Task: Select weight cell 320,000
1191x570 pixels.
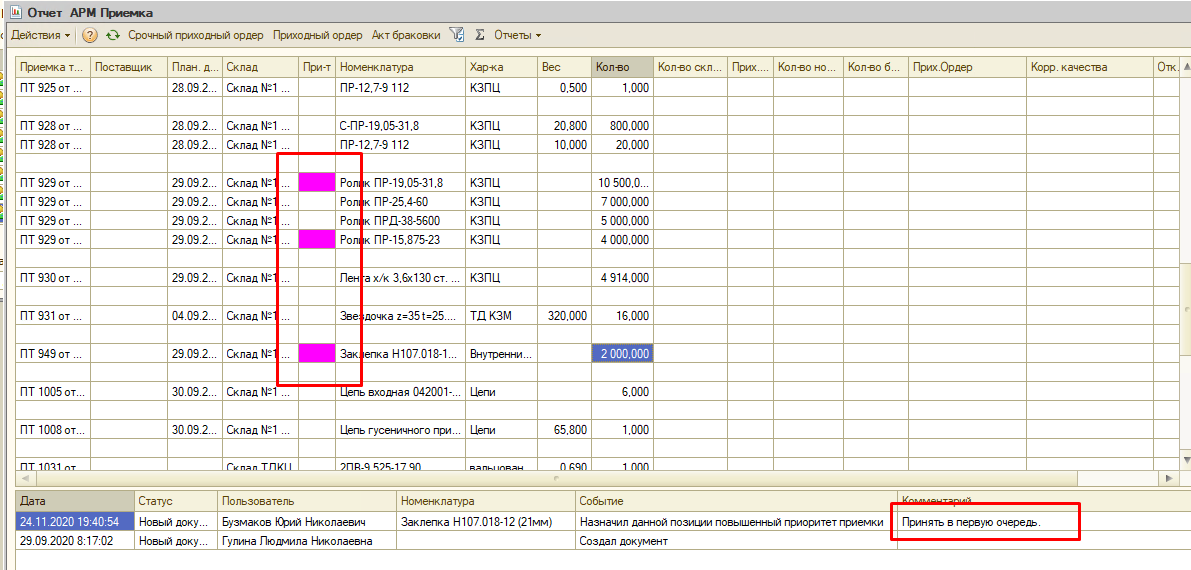Action: click(564, 315)
